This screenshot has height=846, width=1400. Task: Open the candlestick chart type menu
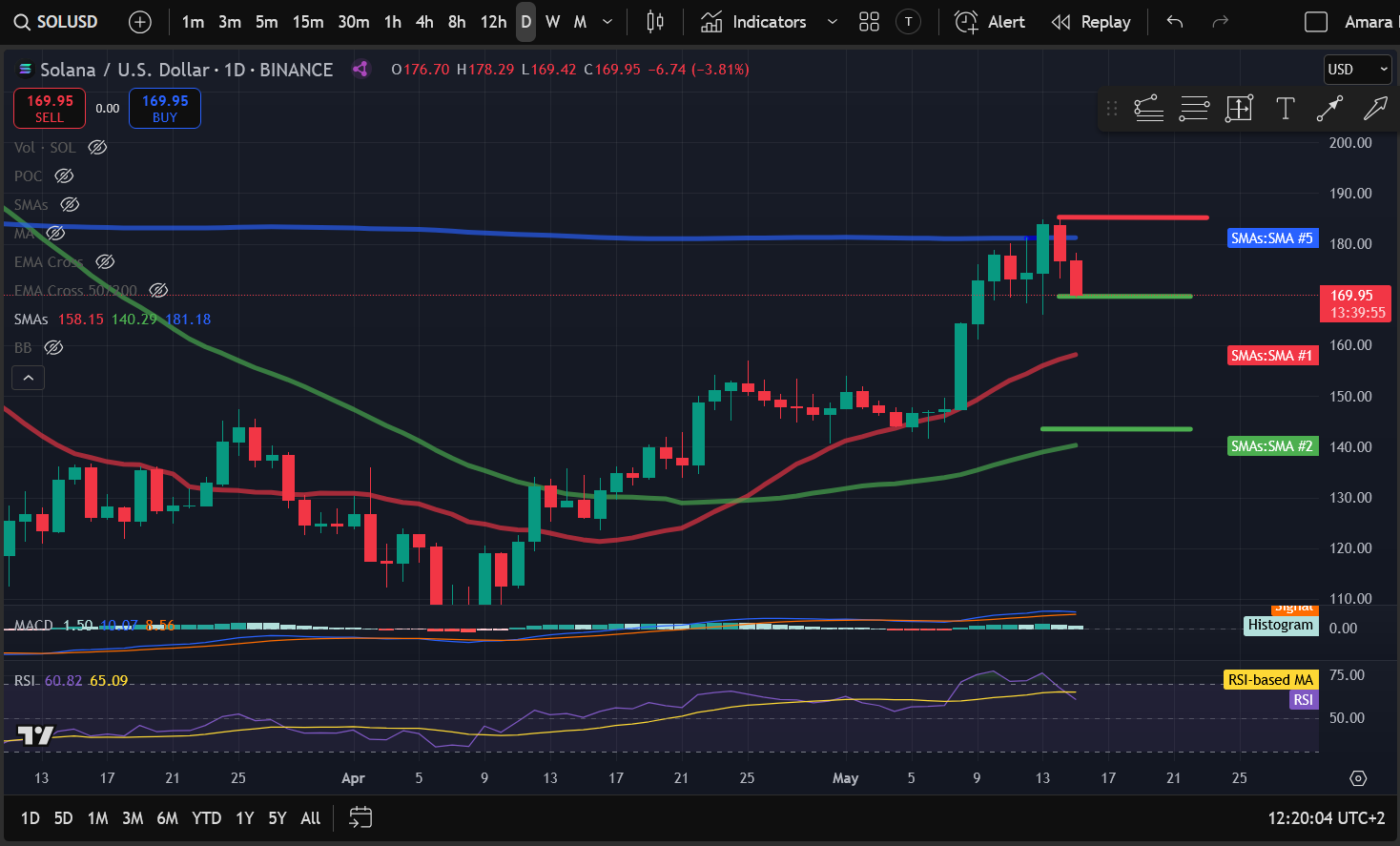tap(655, 22)
